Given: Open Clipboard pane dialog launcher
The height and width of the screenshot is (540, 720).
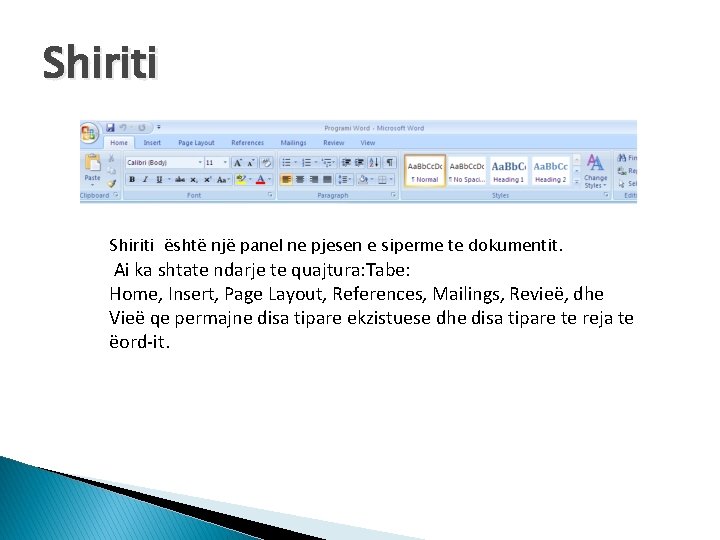Looking at the screenshot, I should tap(116, 195).
